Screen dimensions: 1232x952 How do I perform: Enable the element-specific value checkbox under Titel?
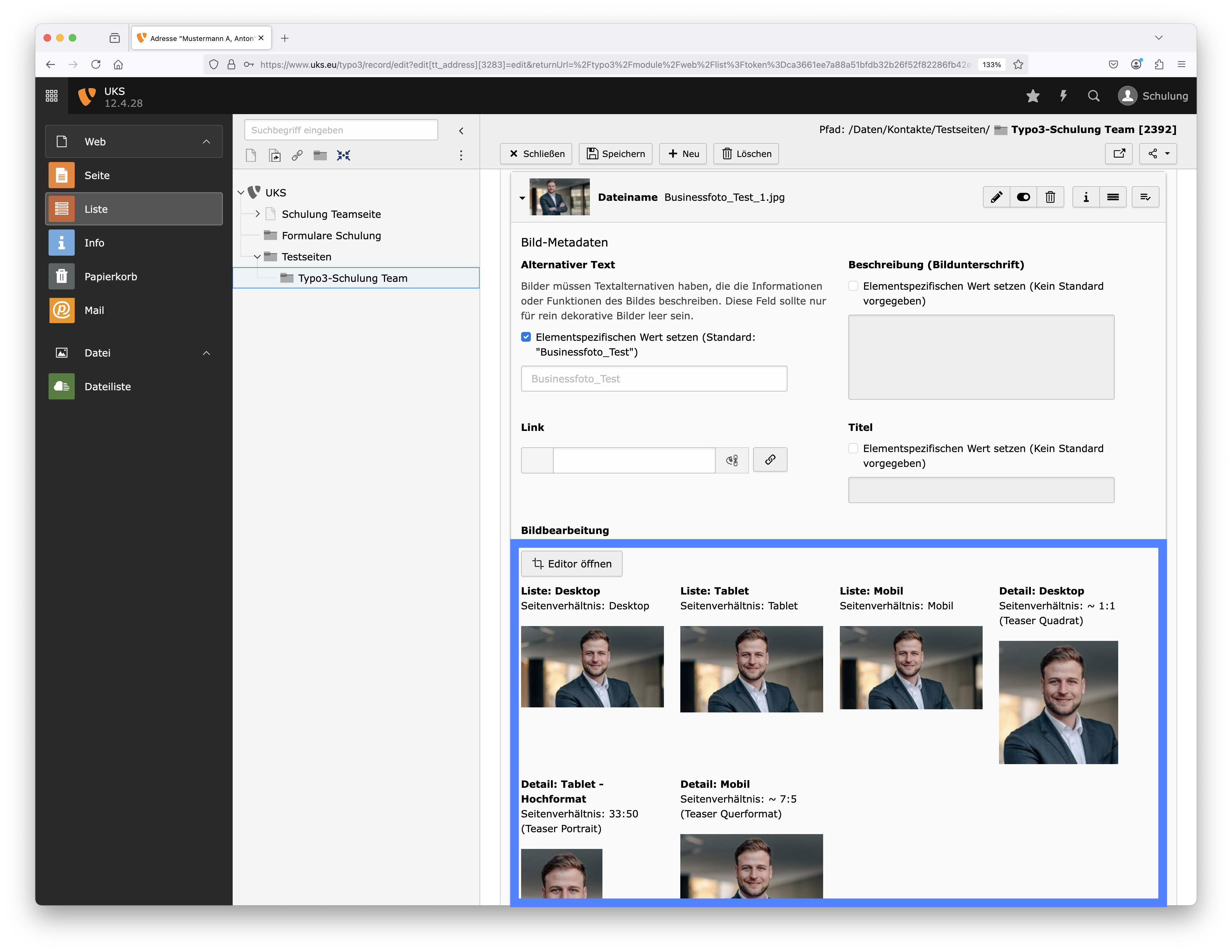point(853,448)
